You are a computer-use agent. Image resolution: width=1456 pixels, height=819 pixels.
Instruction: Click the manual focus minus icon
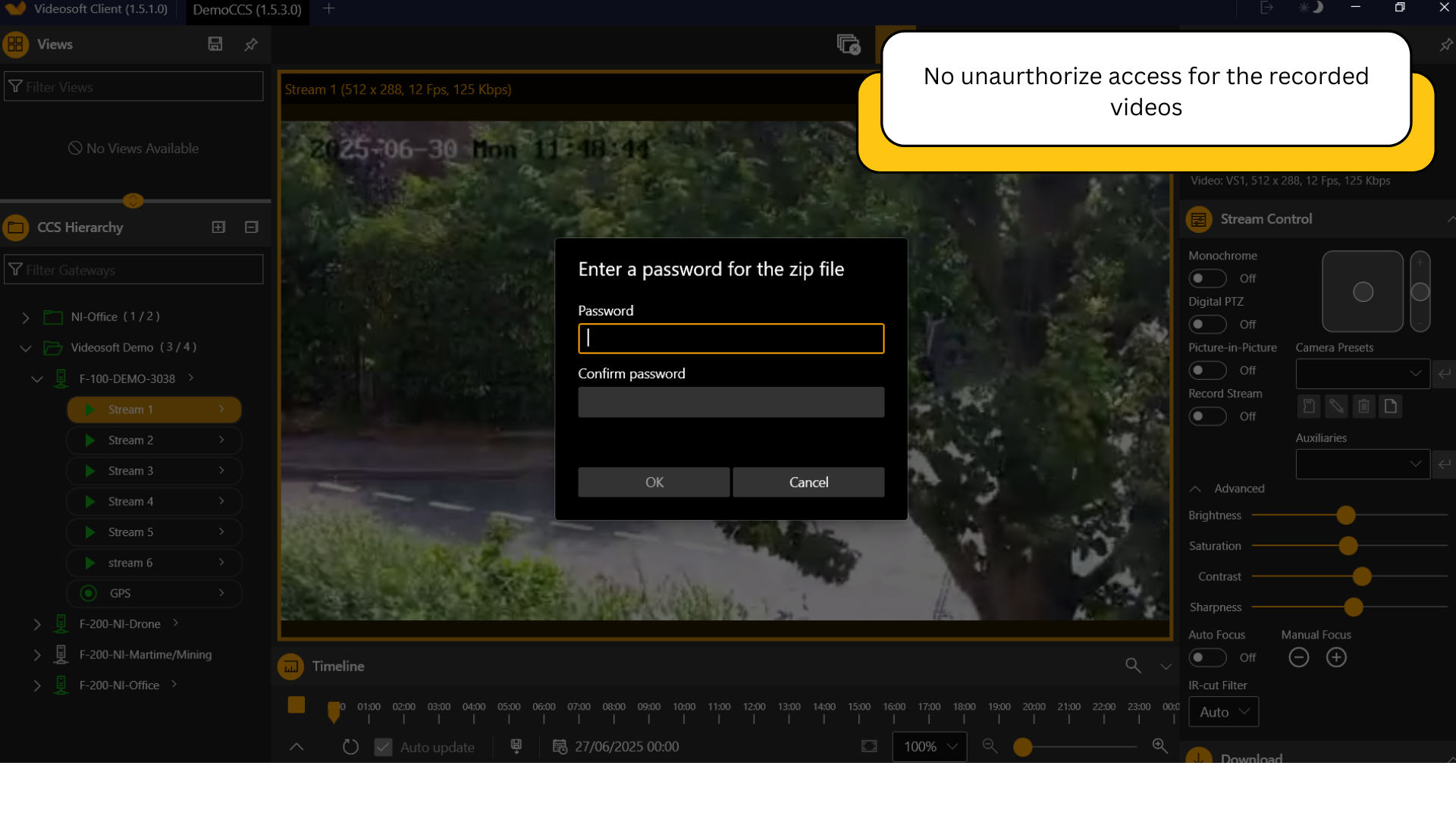point(1299,657)
